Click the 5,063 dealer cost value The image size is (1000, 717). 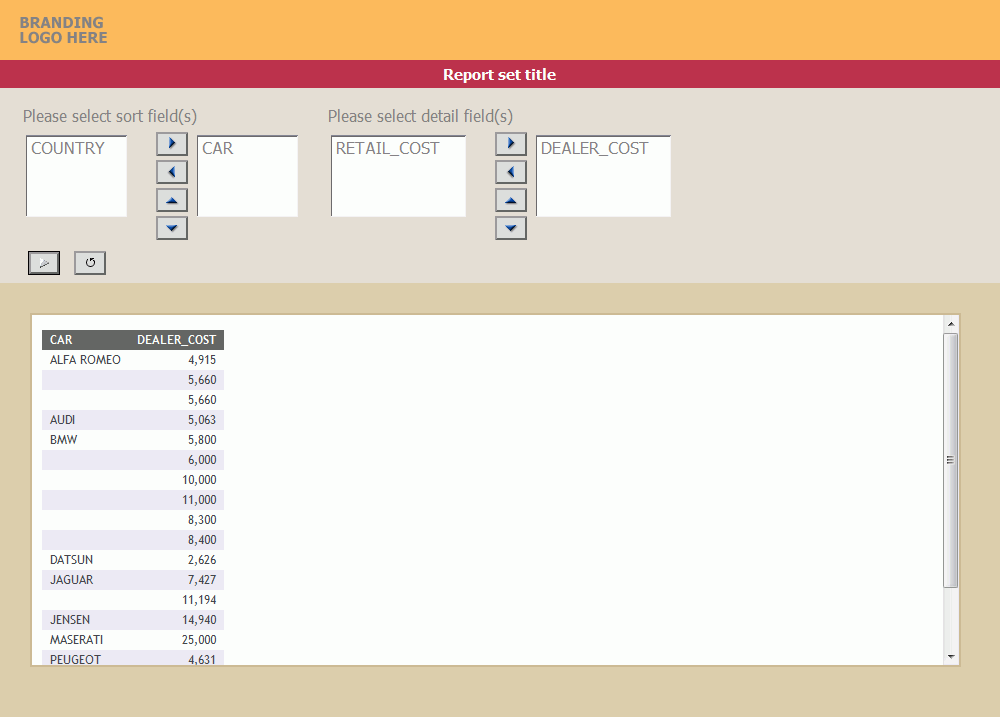202,420
